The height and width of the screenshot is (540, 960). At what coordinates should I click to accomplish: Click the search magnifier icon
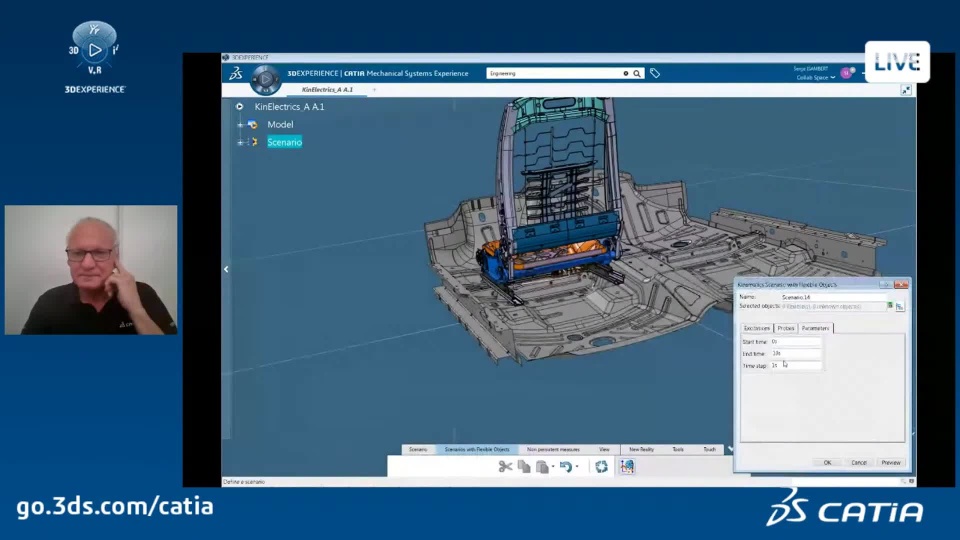point(637,73)
